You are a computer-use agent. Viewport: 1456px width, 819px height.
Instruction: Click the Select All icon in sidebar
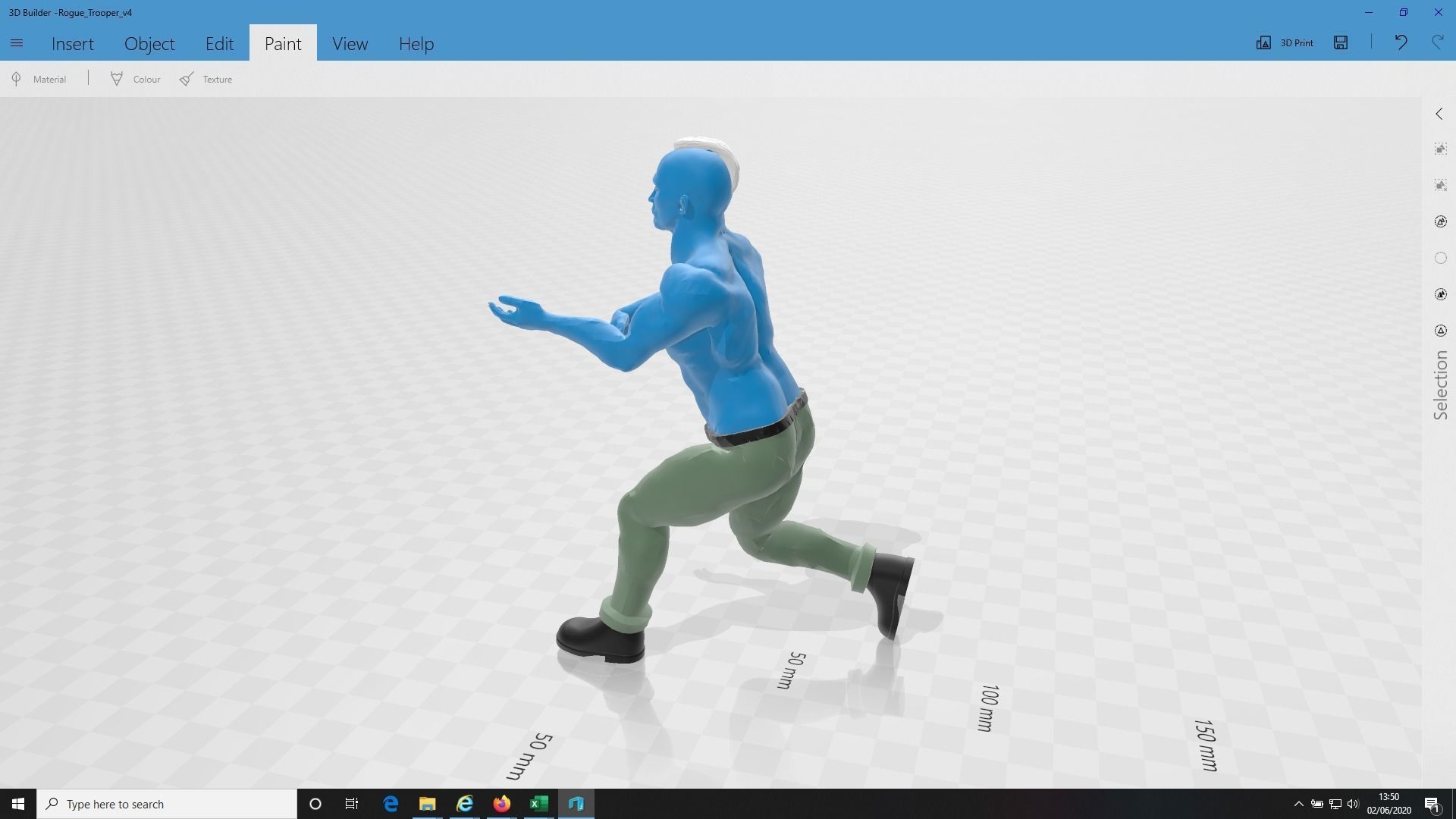(1440, 149)
